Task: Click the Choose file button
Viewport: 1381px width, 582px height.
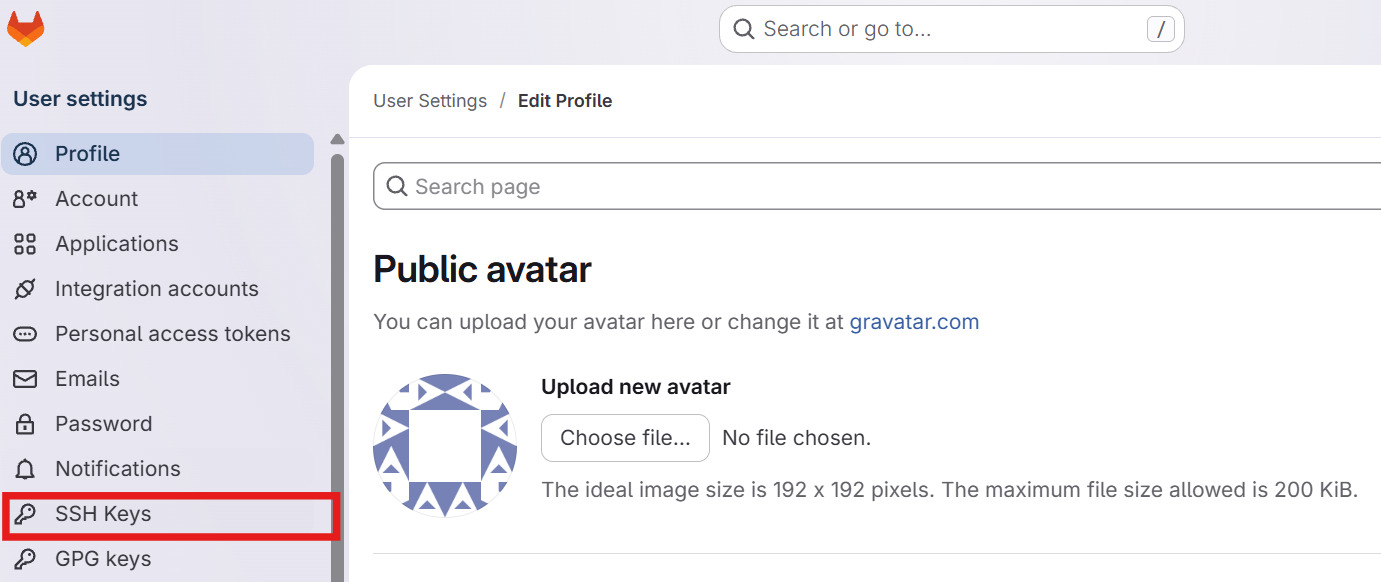Action: pos(625,437)
